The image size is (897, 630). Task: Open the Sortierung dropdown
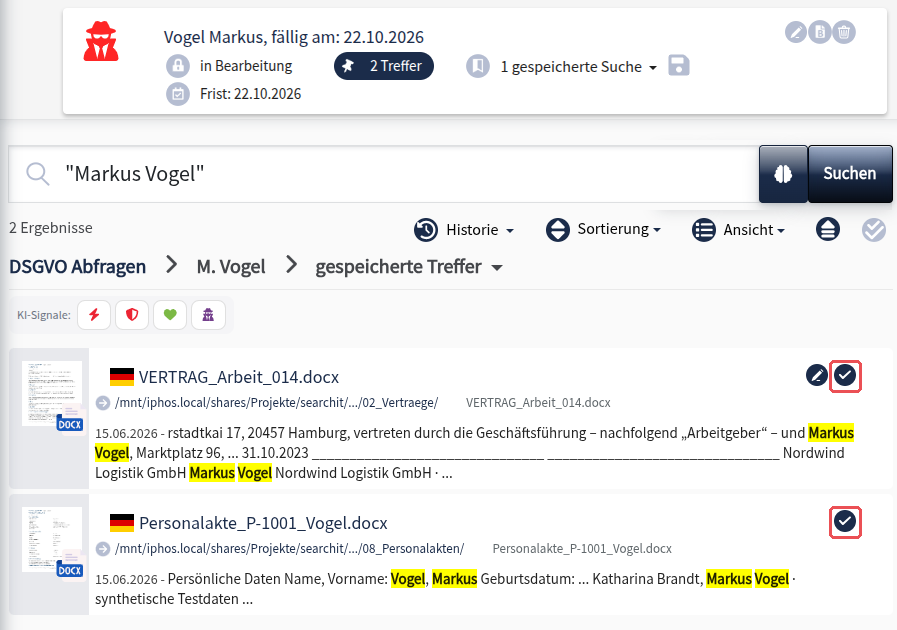604,229
